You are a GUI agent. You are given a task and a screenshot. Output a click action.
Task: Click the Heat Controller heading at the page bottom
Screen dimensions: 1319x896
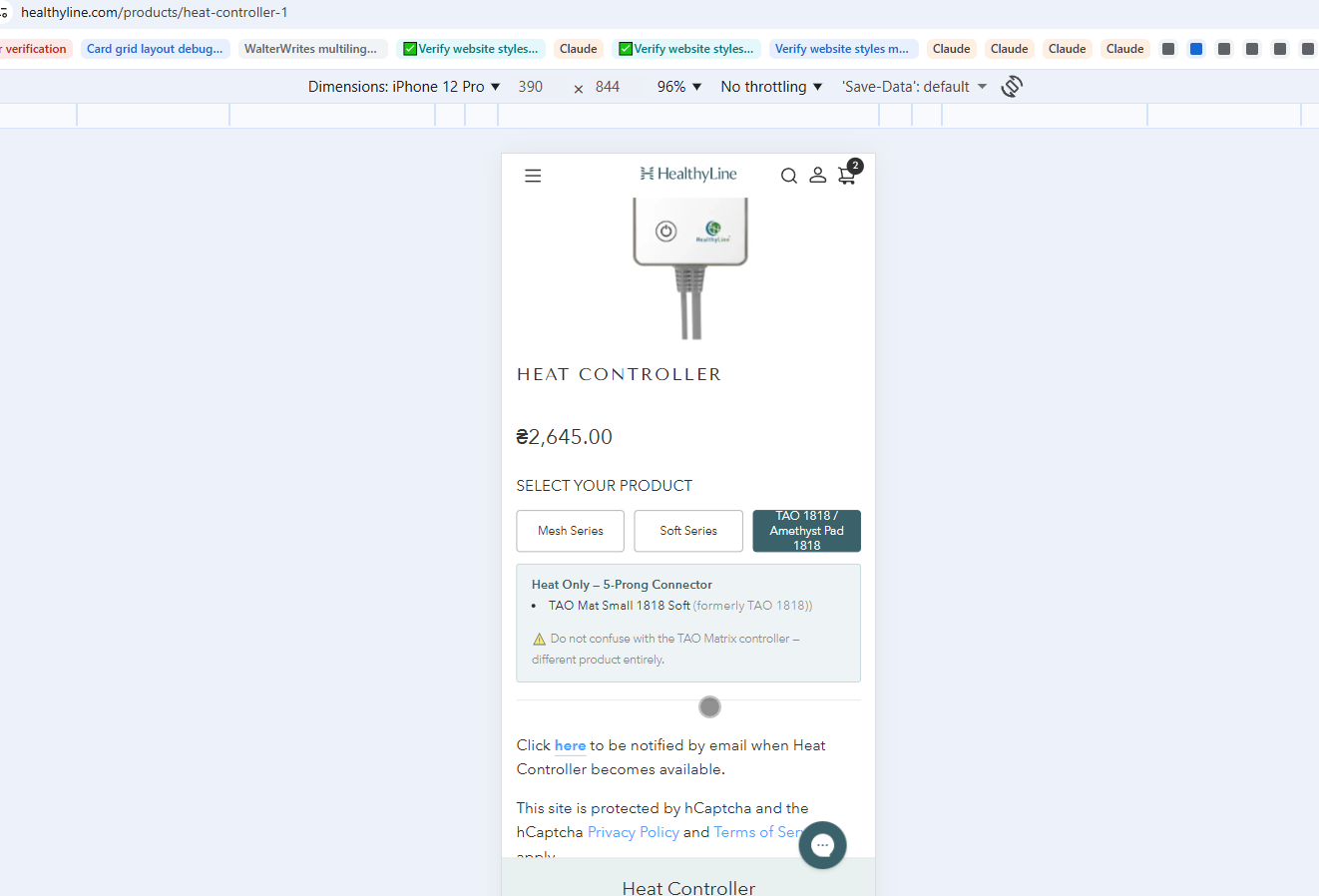click(x=688, y=887)
